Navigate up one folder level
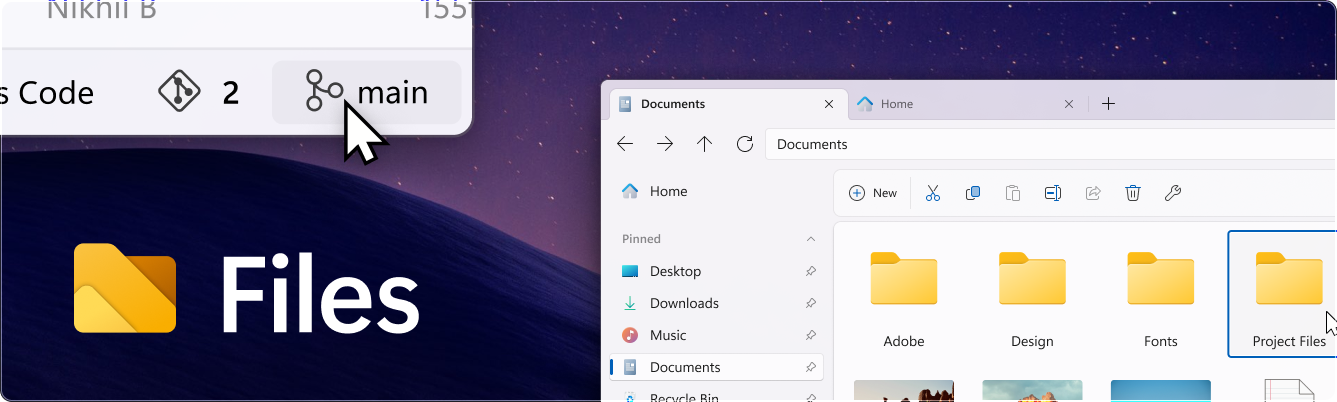Viewport: 1337px width, 402px height. coord(704,144)
